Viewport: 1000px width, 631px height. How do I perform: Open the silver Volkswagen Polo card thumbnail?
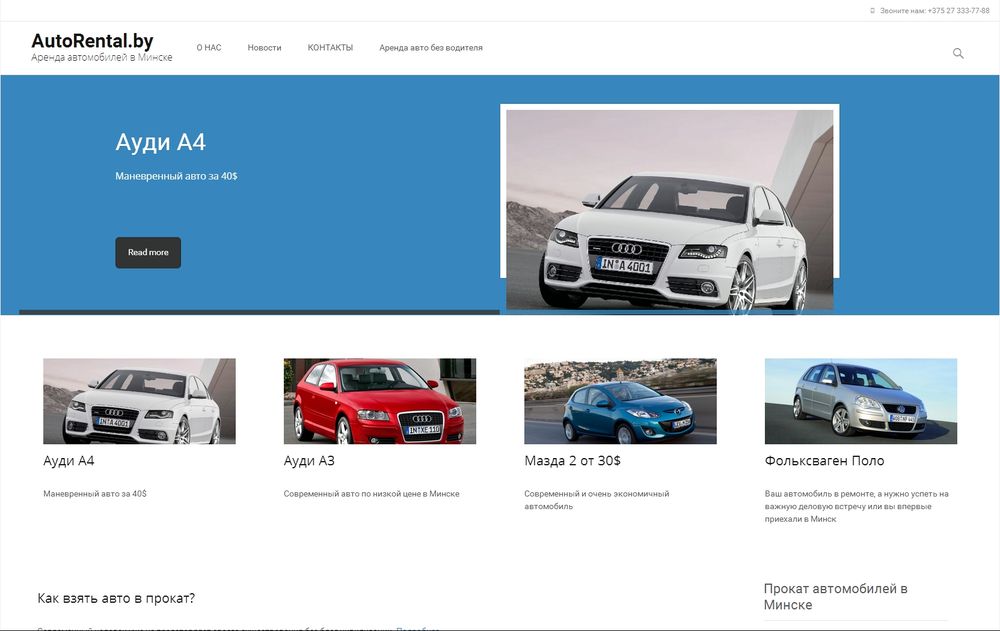click(x=860, y=401)
